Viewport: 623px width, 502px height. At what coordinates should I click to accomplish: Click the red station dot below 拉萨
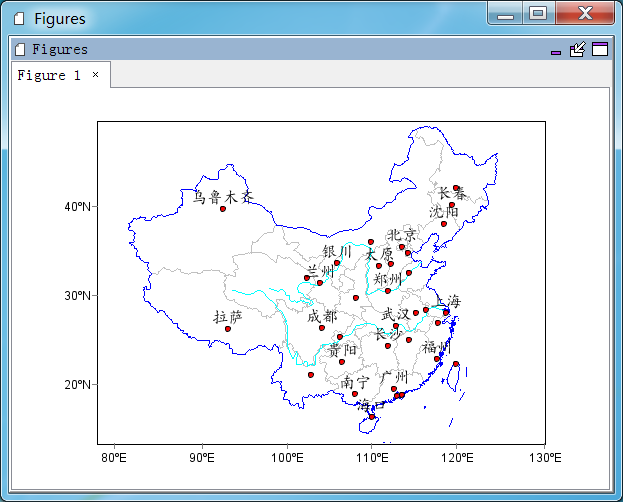[228, 329]
